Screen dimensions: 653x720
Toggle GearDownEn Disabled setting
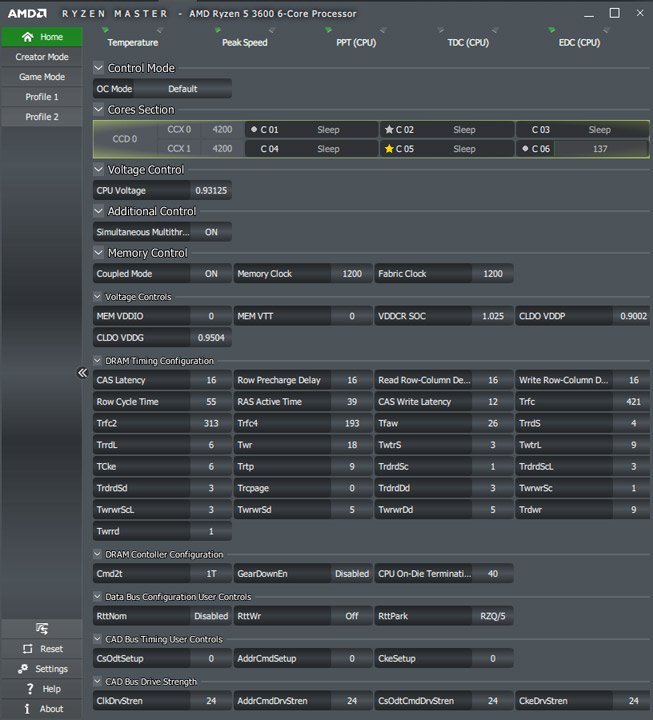click(x=352, y=574)
